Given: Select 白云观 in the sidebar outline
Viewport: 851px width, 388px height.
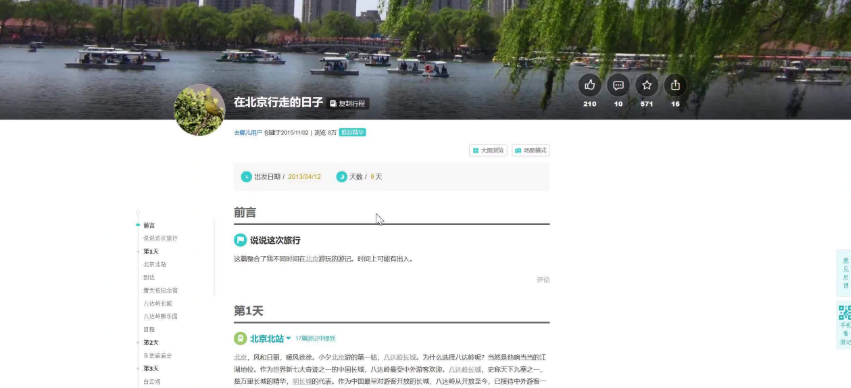Looking at the screenshot, I should click(152, 381).
